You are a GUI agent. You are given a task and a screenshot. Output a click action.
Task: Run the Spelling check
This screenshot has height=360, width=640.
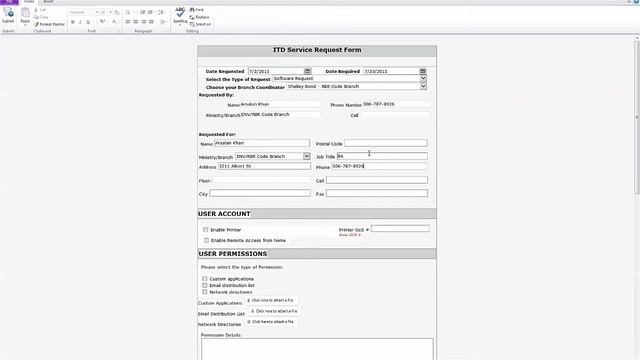coord(180,14)
